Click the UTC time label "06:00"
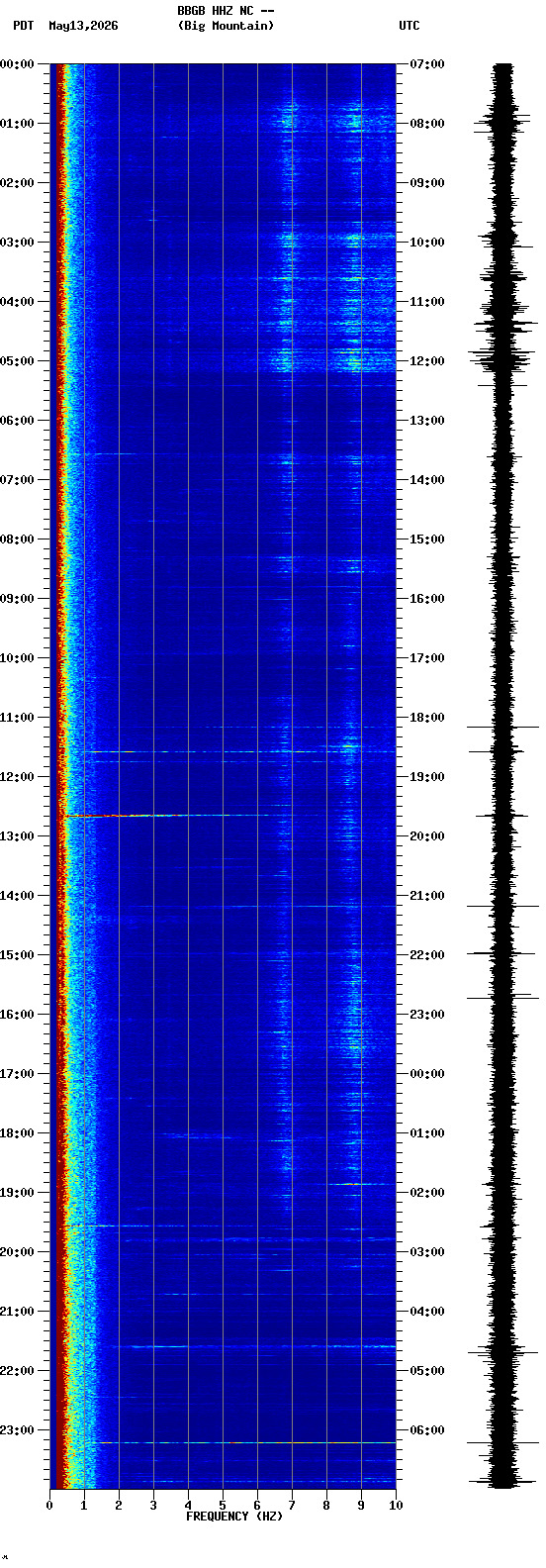The image size is (546, 1568). (x=427, y=1430)
